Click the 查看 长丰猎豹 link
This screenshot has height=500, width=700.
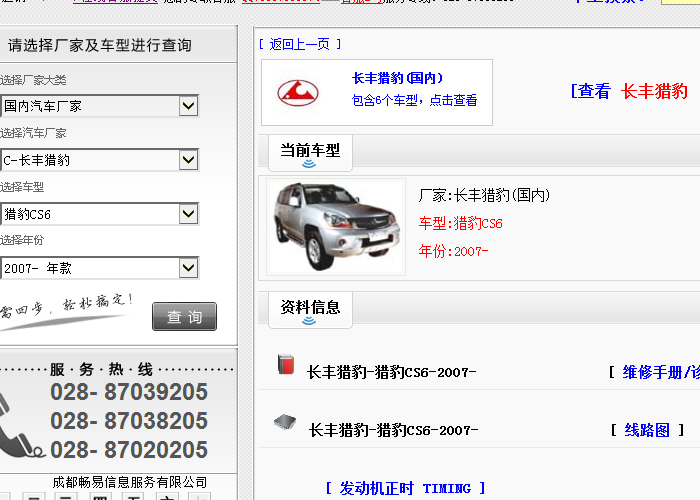[x=629, y=91]
